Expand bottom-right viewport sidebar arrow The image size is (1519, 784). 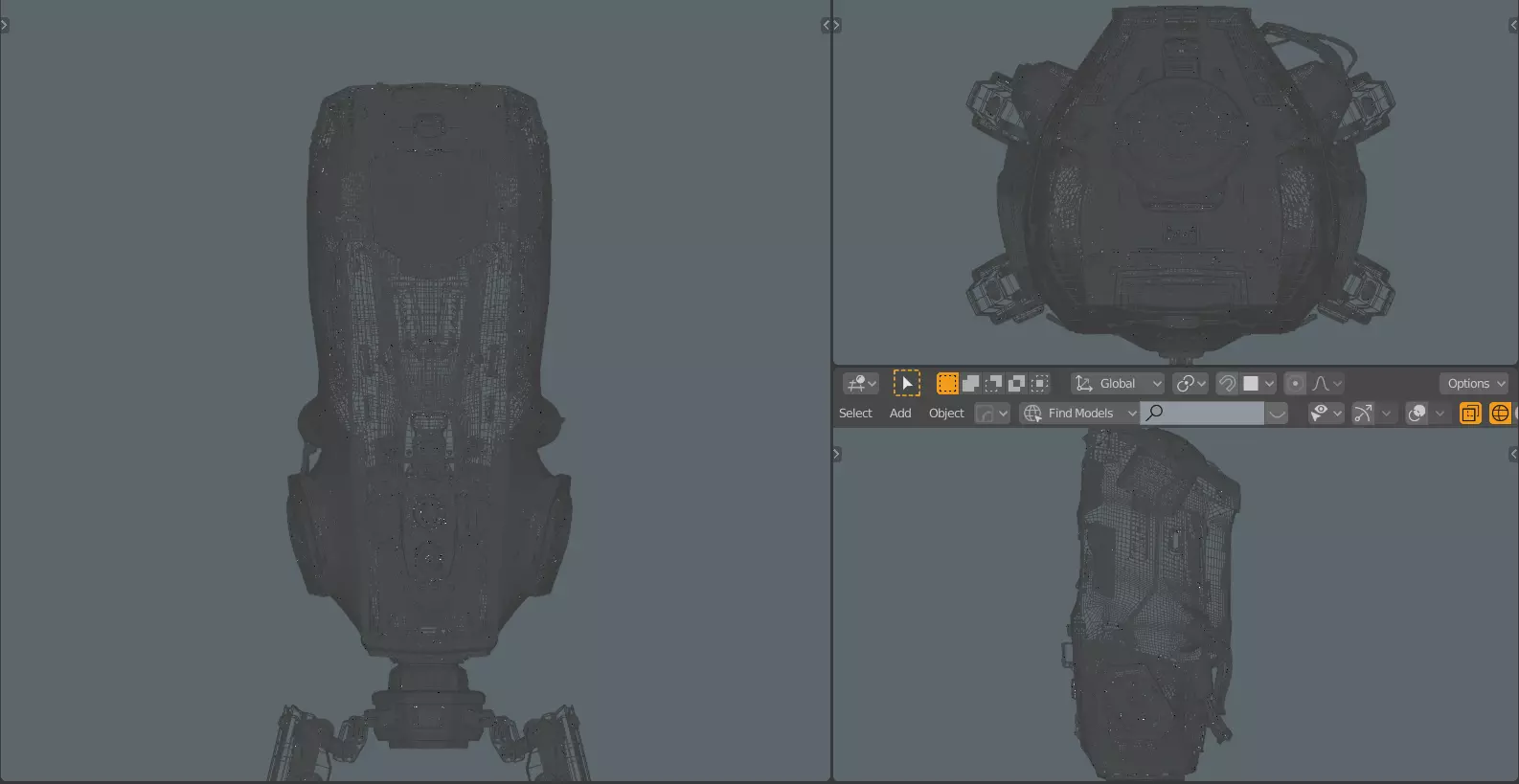(1513, 454)
